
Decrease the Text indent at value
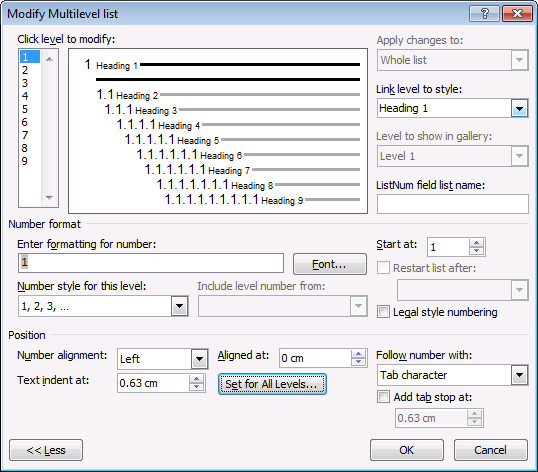(x=197, y=387)
